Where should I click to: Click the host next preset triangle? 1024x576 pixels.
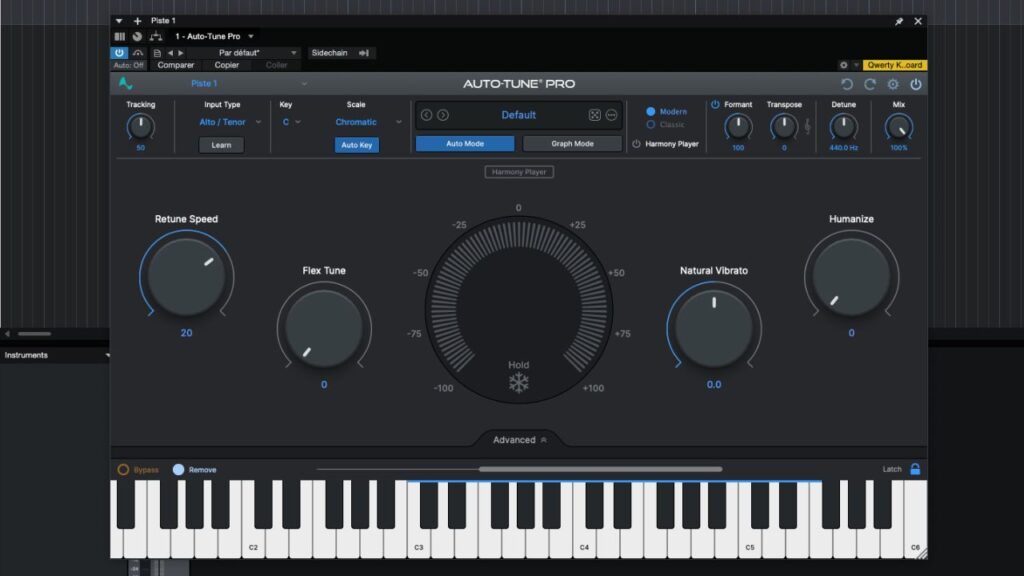pyautogui.click(x=181, y=53)
